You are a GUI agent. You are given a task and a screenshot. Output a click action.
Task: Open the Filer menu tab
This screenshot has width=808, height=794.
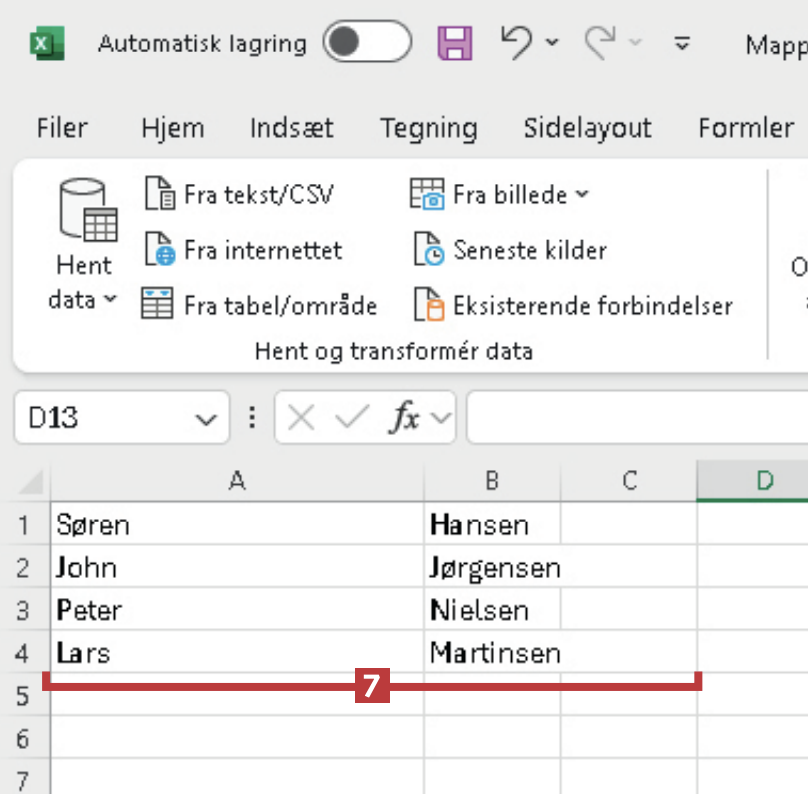(x=62, y=128)
